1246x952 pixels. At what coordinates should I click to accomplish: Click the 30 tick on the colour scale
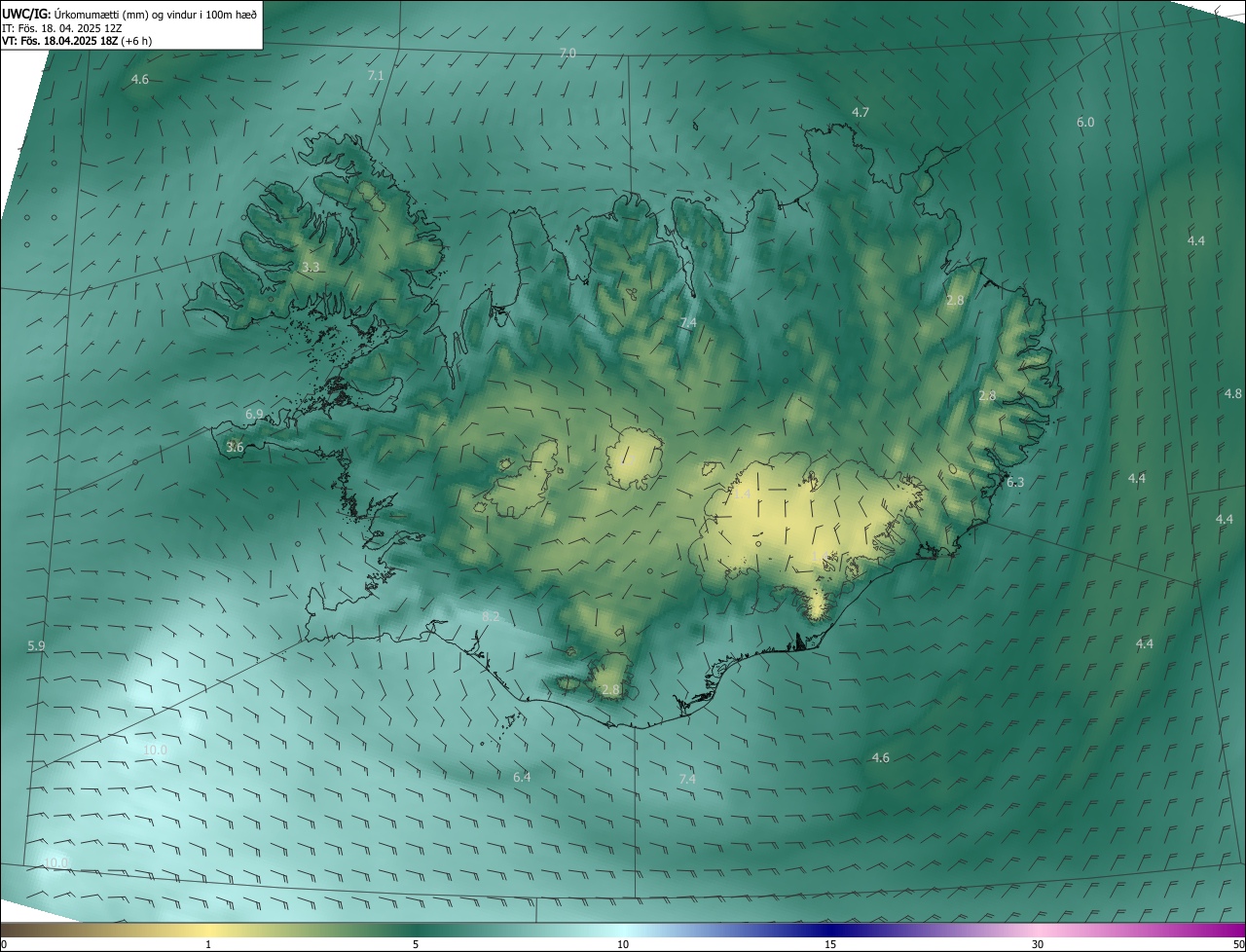(1038, 944)
